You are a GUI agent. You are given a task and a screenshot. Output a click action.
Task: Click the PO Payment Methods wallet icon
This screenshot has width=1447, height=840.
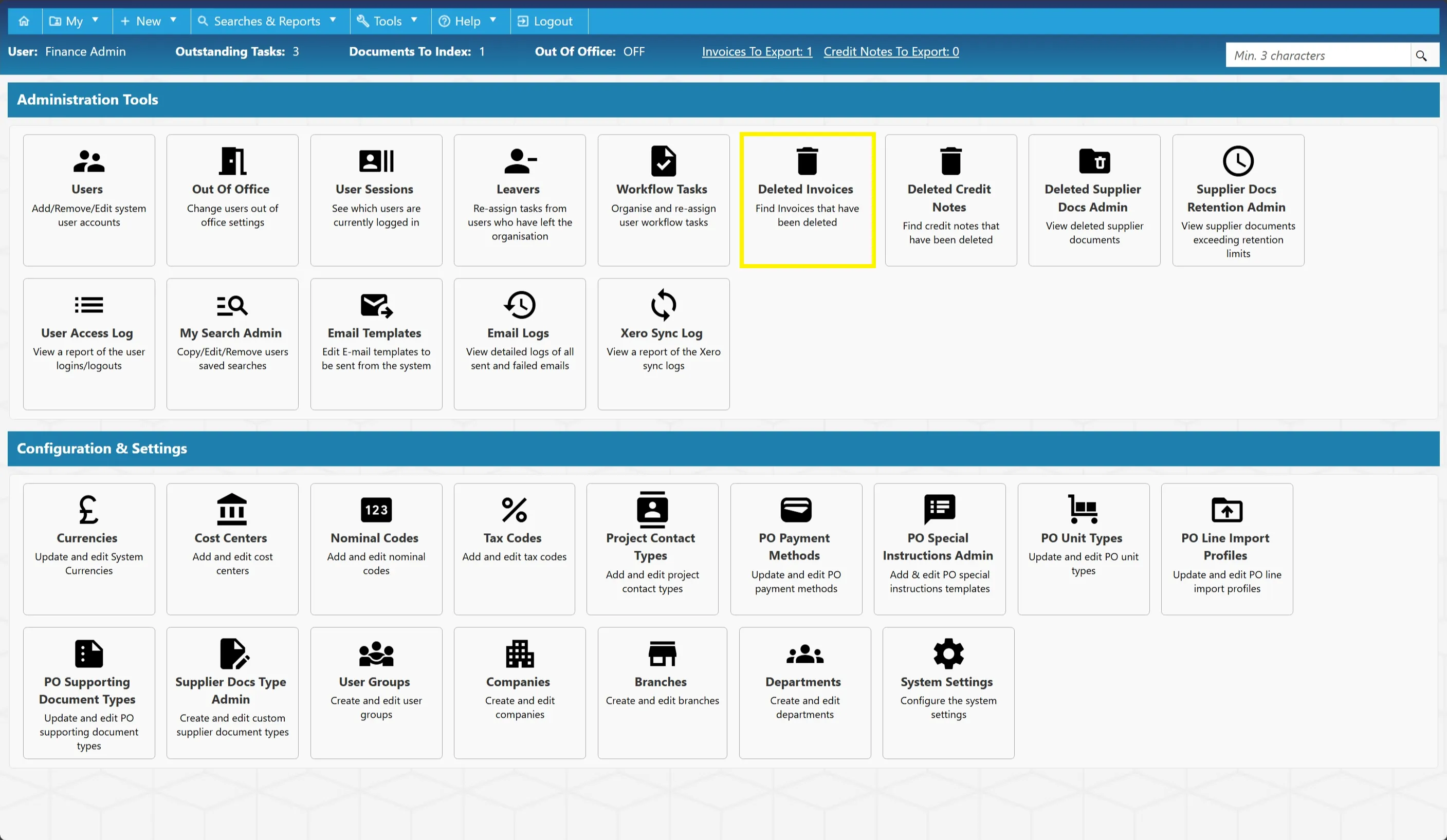(796, 510)
